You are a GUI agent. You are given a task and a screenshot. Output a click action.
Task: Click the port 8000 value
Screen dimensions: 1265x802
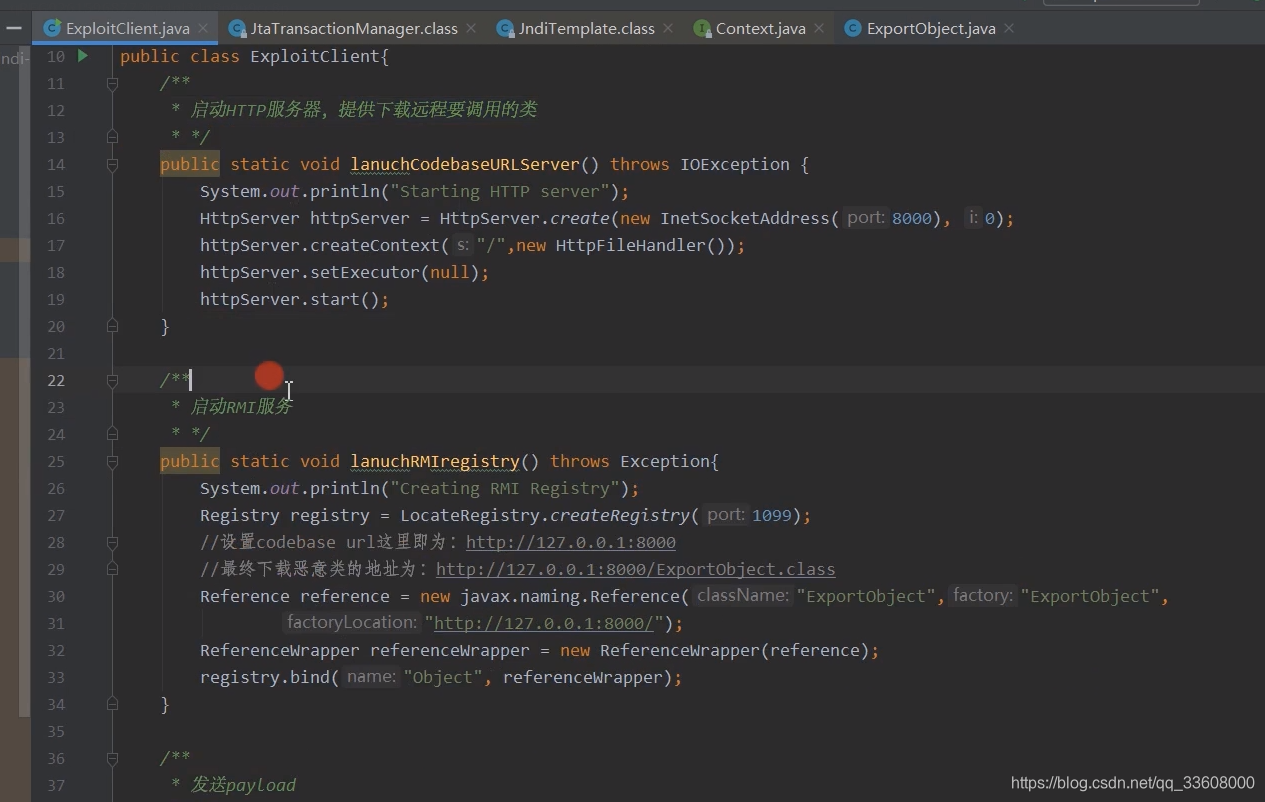coord(911,218)
